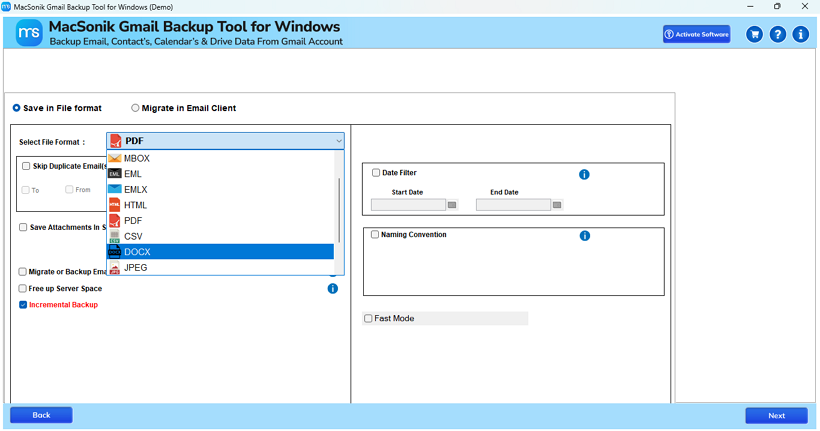The height and width of the screenshot is (431, 820).
Task: Show info for Free up Server Space
Action: coord(333,288)
